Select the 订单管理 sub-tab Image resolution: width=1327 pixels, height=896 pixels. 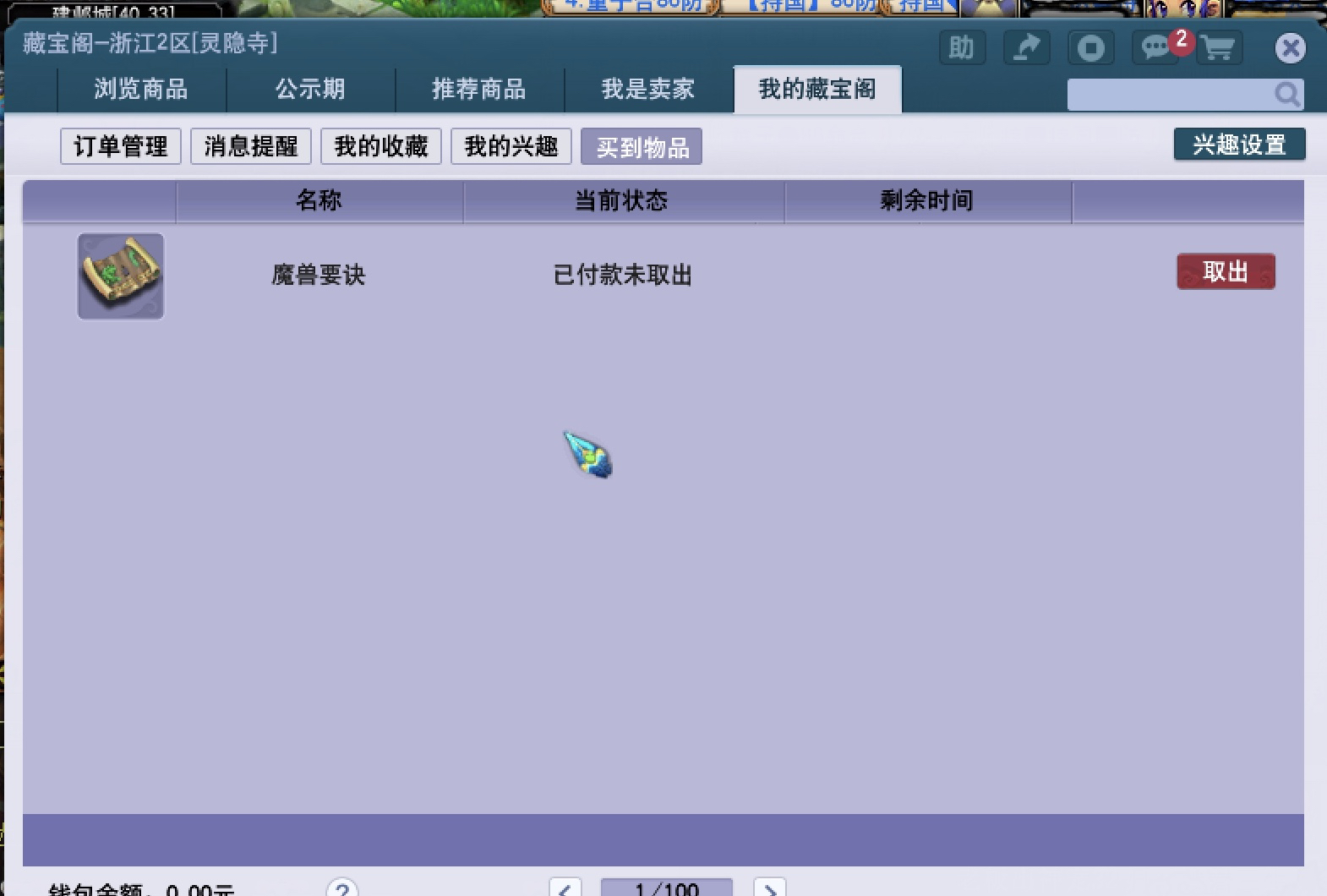click(121, 147)
